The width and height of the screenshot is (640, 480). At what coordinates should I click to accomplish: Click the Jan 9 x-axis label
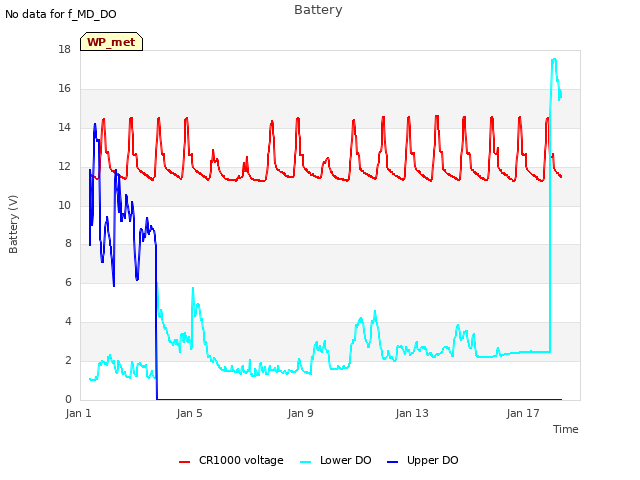click(300, 413)
